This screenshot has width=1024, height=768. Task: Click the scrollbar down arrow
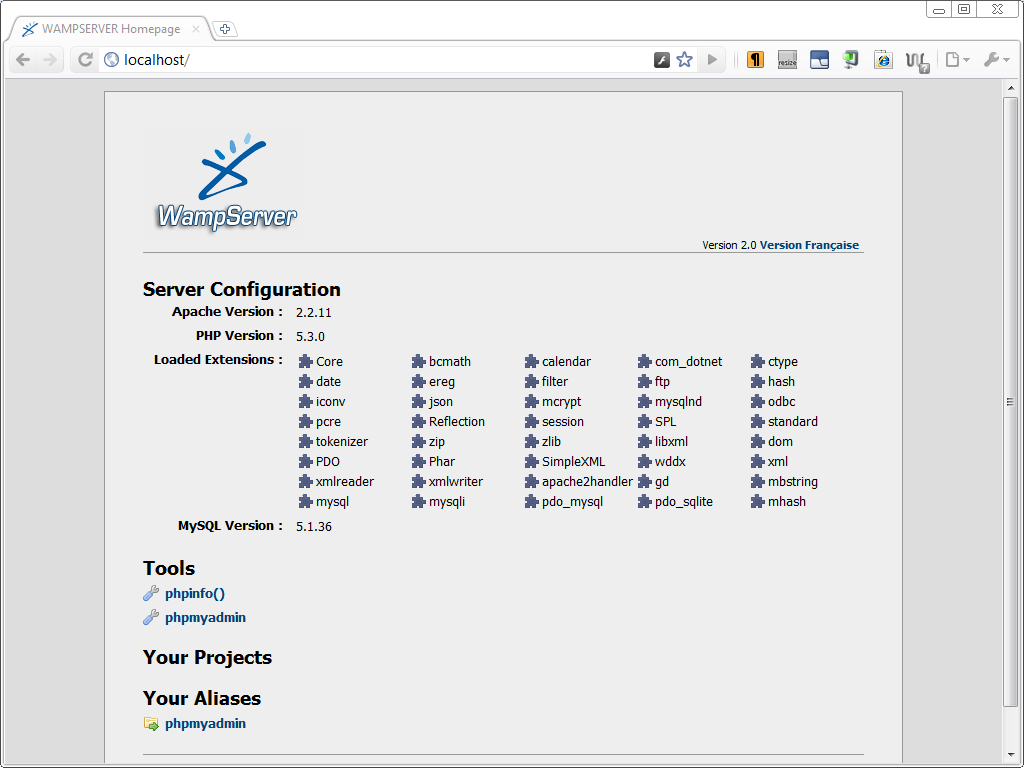(x=1011, y=756)
